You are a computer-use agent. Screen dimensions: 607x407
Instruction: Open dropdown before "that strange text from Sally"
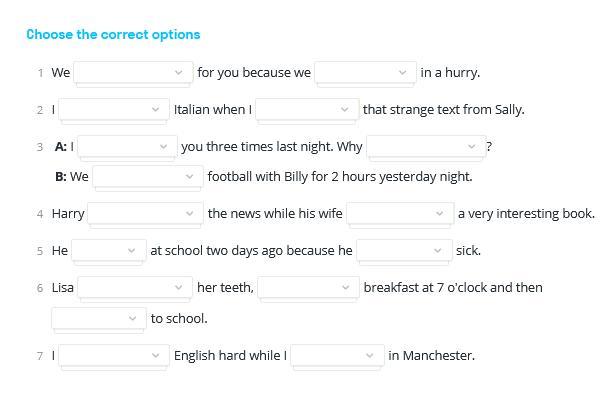307,109
